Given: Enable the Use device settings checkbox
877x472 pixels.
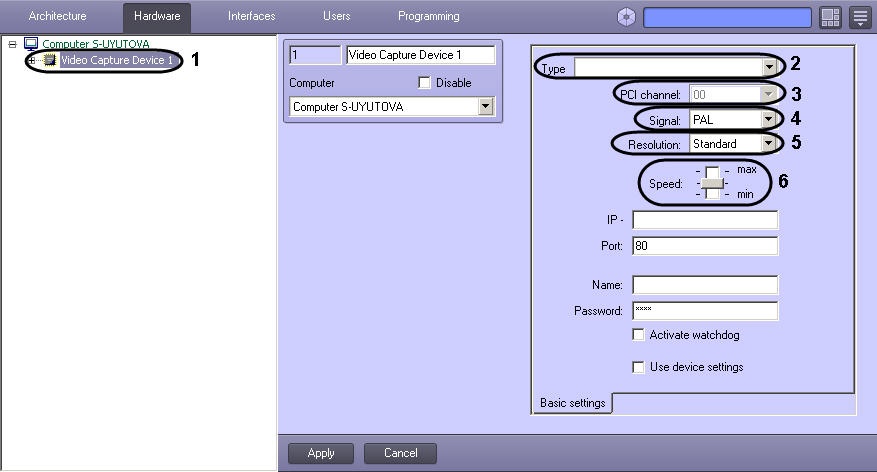Looking at the screenshot, I should click(638, 367).
